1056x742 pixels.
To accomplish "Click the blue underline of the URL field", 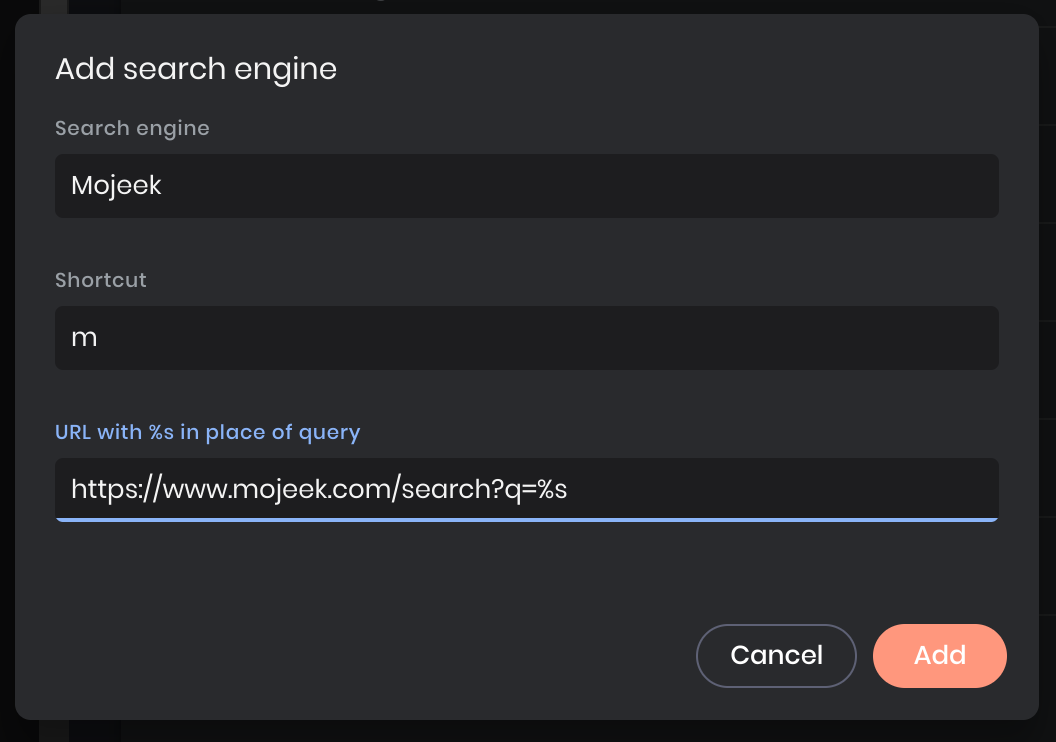I will [x=526, y=520].
